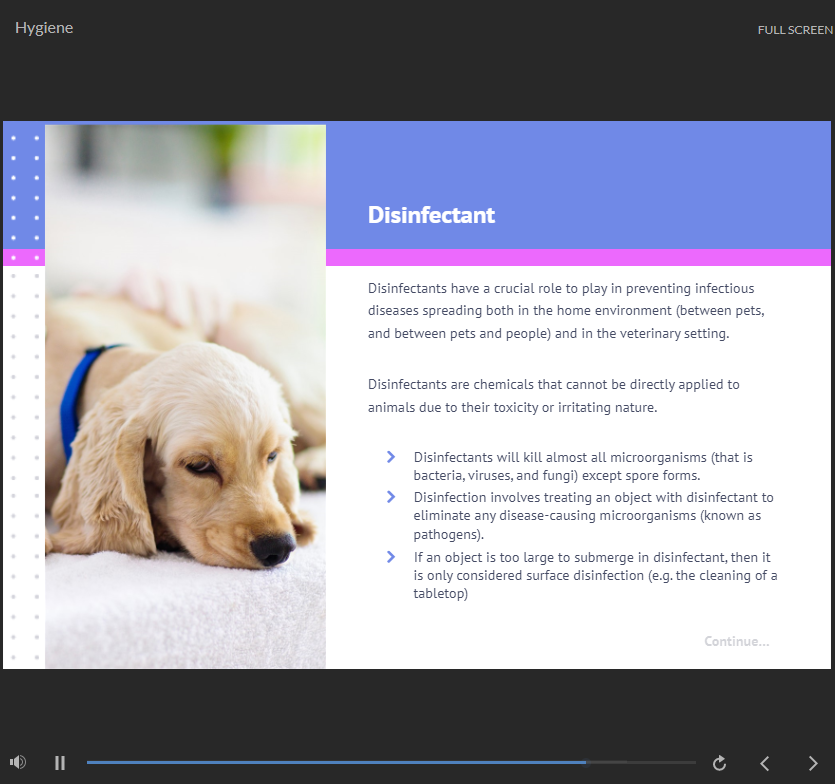Click the bullet text mentioning pathogens

(593, 515)
